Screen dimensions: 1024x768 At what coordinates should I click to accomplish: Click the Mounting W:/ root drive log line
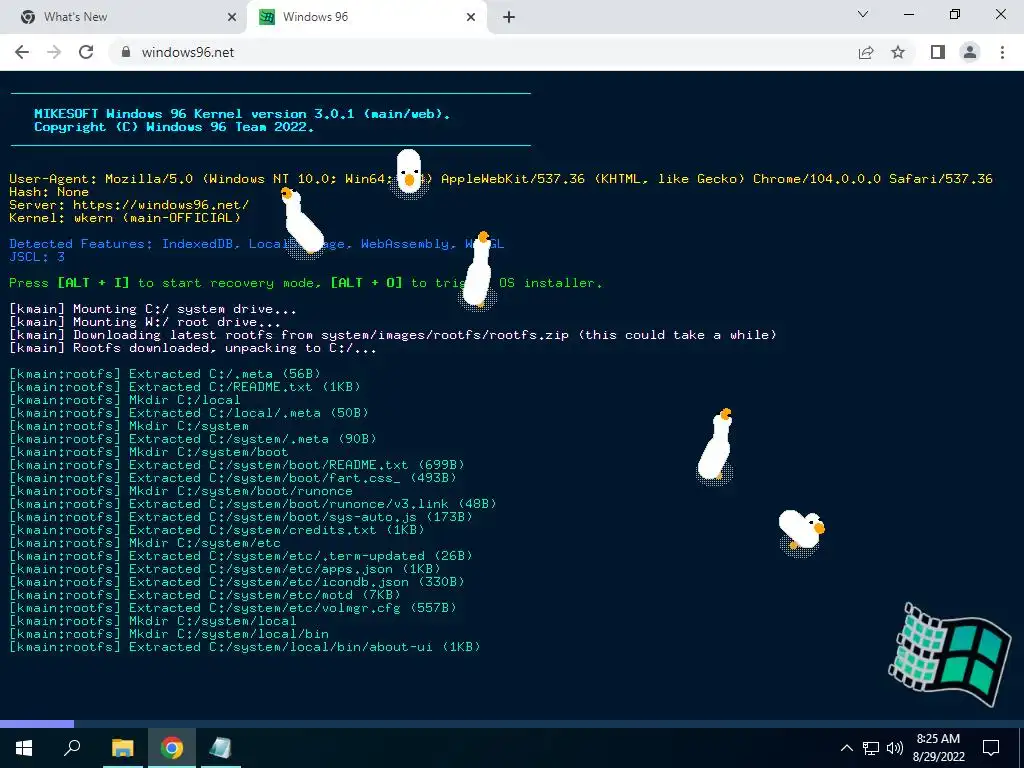tap(145, 322)
